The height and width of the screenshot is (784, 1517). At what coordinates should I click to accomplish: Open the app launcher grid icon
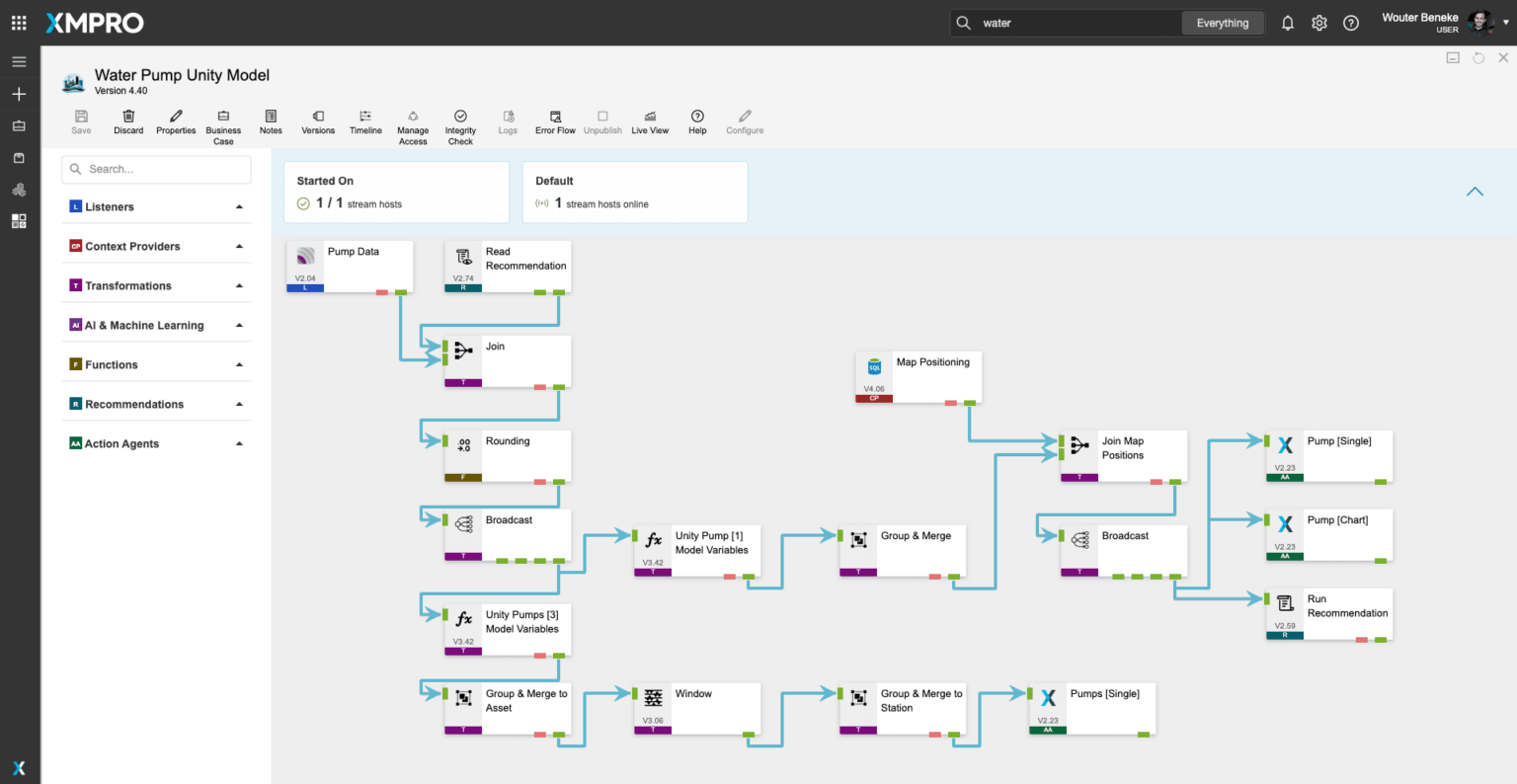coord(19,23)
